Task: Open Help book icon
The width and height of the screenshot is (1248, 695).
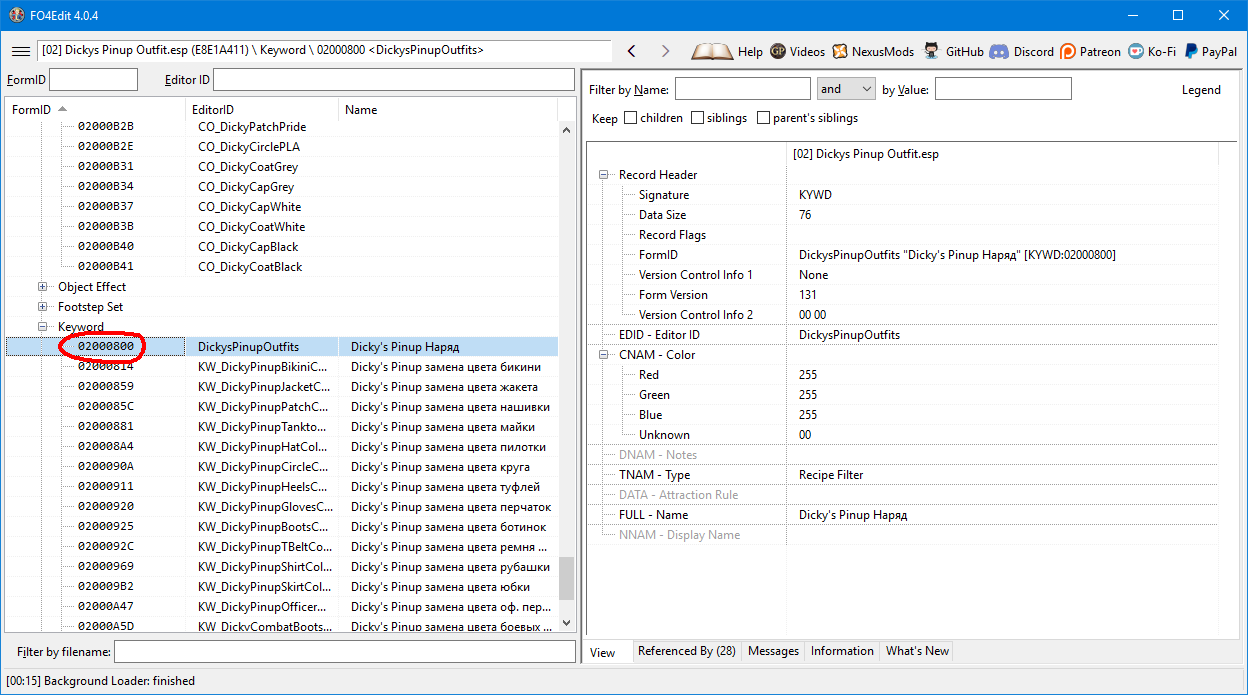Action: [713, 51]
